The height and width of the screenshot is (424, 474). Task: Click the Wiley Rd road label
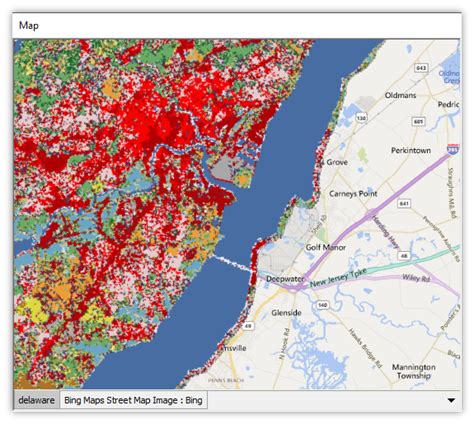click(416, 277)
